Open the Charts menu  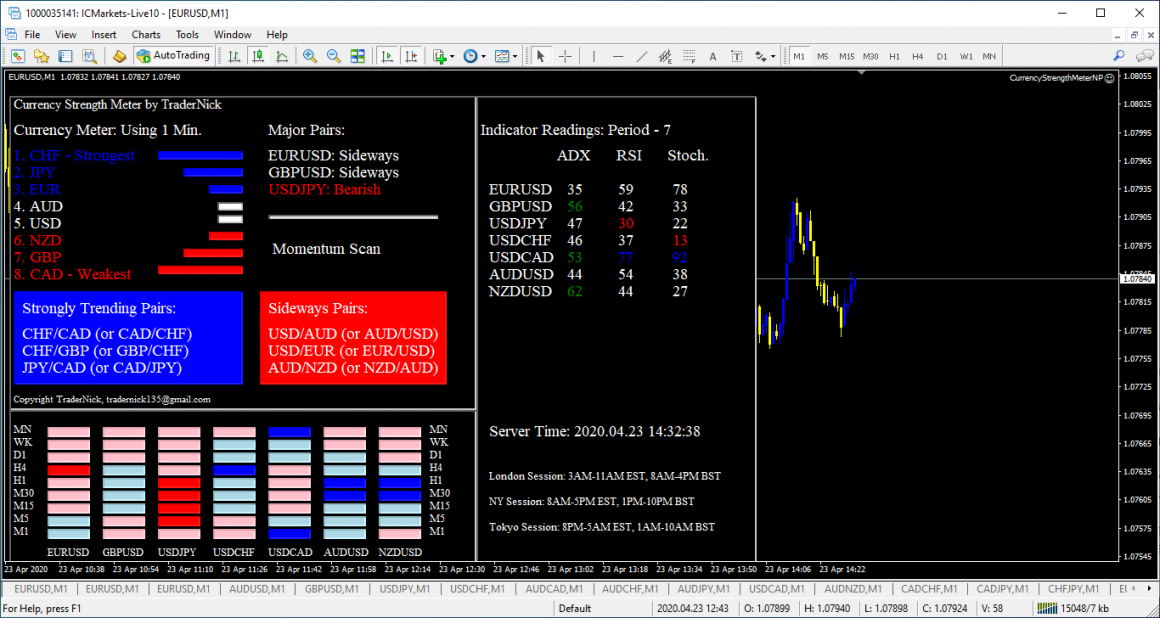pyautogui.click(x=146, y=34)
